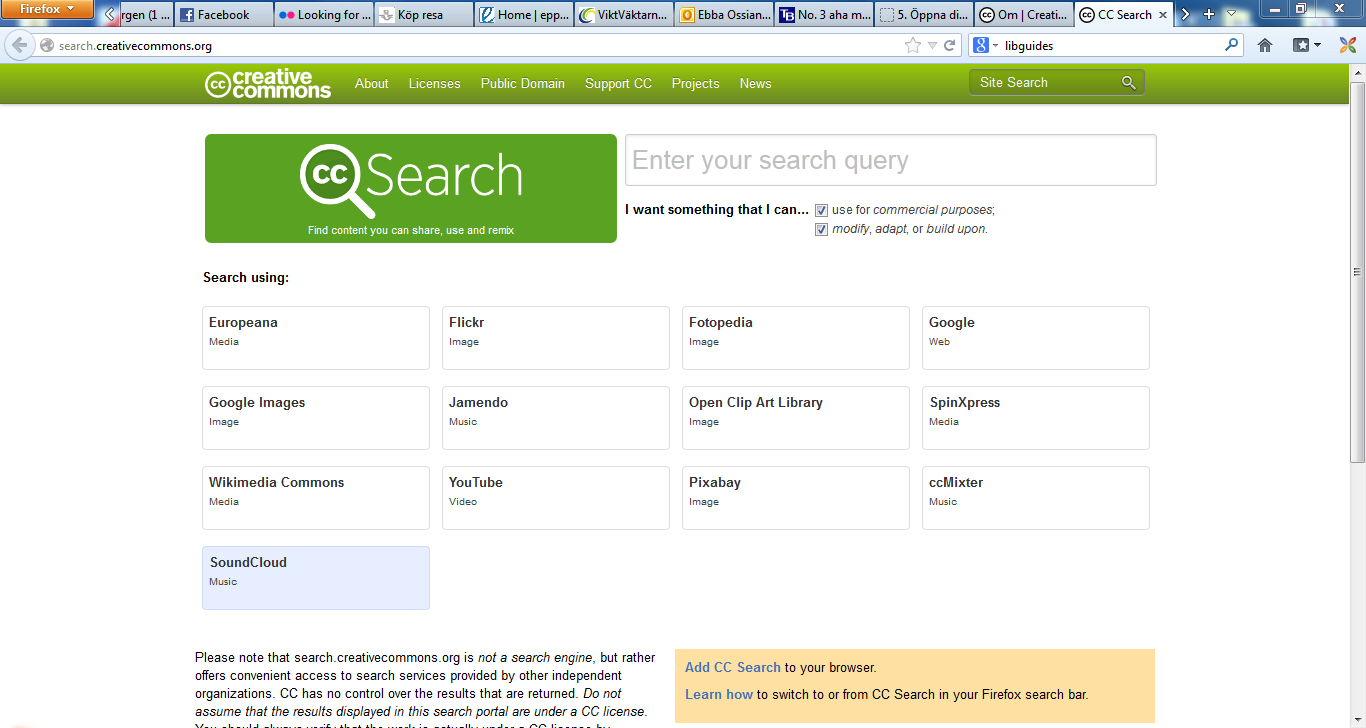The image size is (1366, 728).
Task: Click the scrollbar up arrow
Action: (1357, 72)
